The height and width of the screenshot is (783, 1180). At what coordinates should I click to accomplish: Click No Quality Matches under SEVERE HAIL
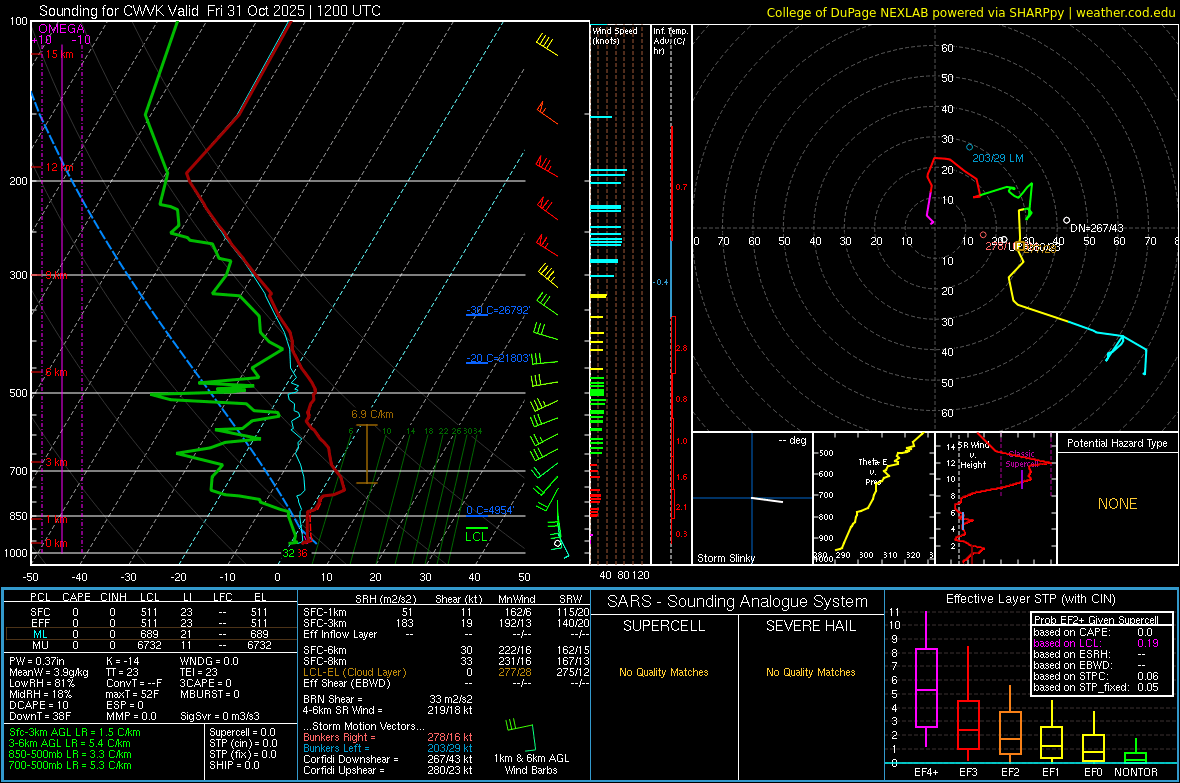[x=810, y=672]
